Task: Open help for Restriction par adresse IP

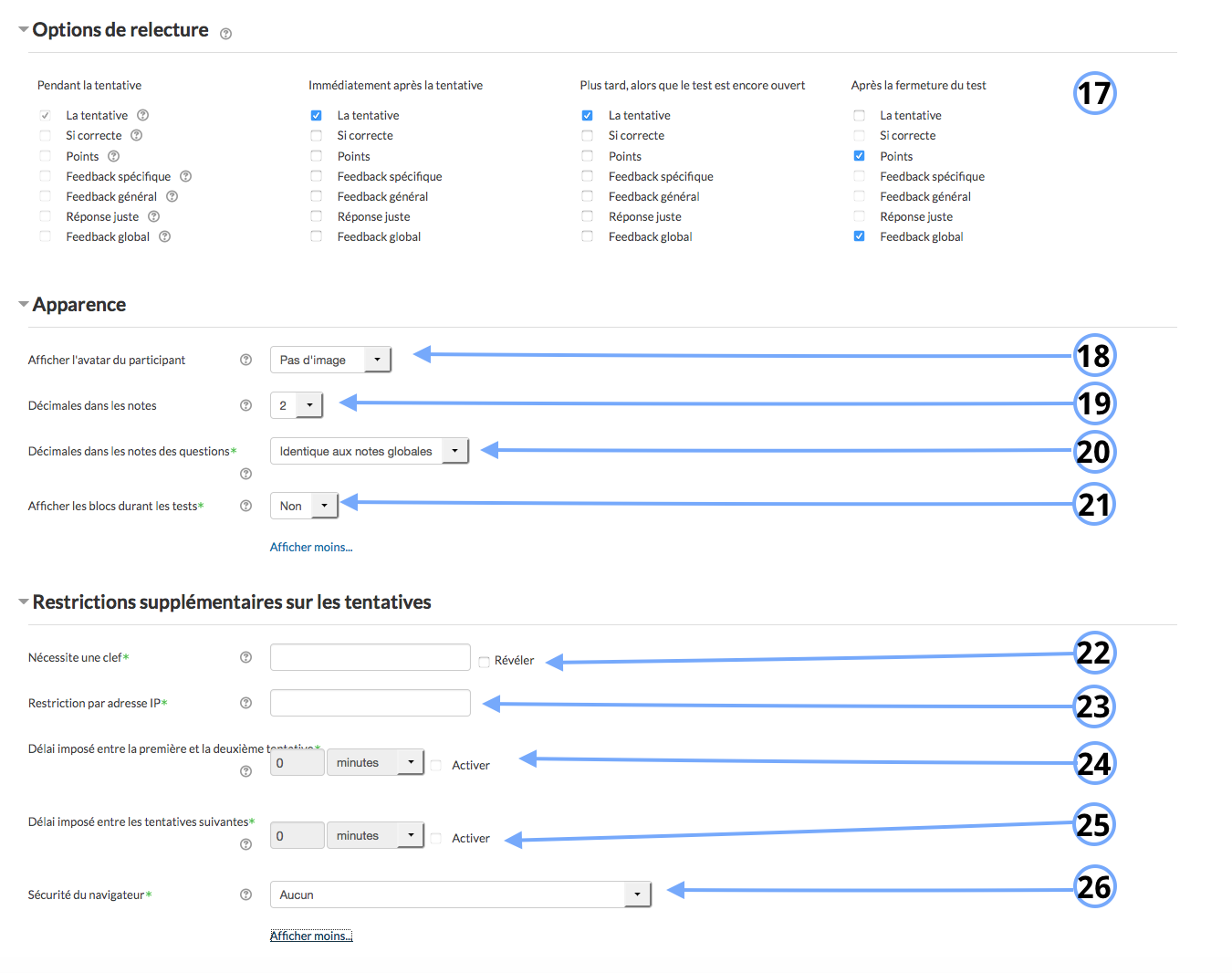Action: coord(245,703)
